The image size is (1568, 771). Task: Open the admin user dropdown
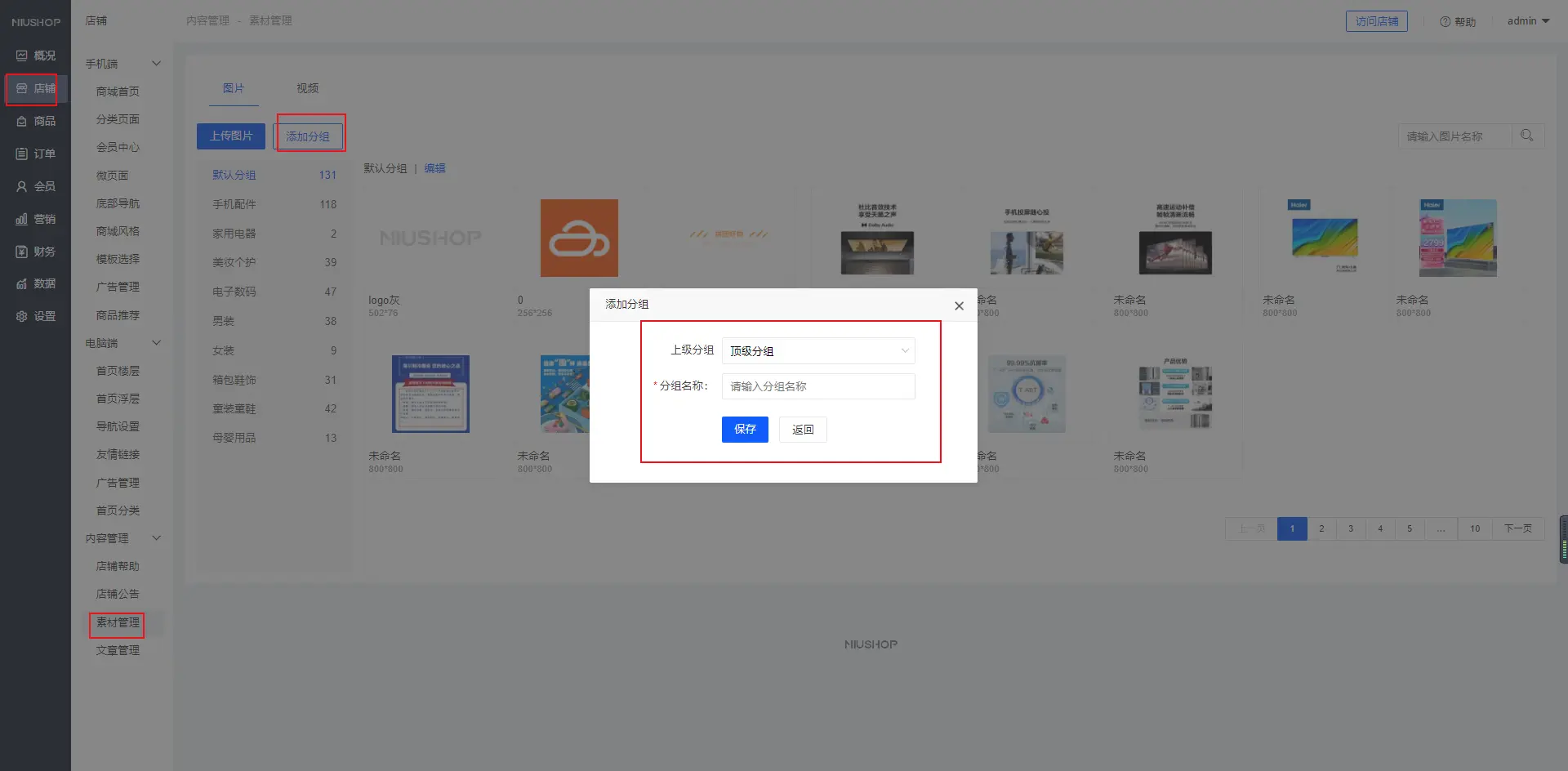tap(1527, 21)
